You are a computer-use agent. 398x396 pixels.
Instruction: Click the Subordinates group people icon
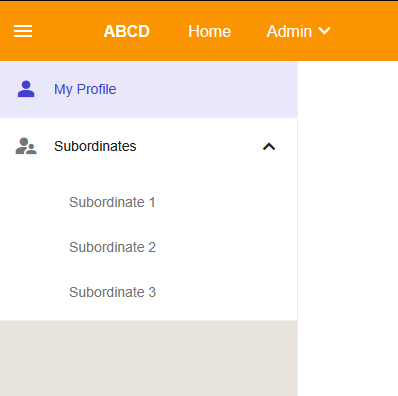pos(26,146)
